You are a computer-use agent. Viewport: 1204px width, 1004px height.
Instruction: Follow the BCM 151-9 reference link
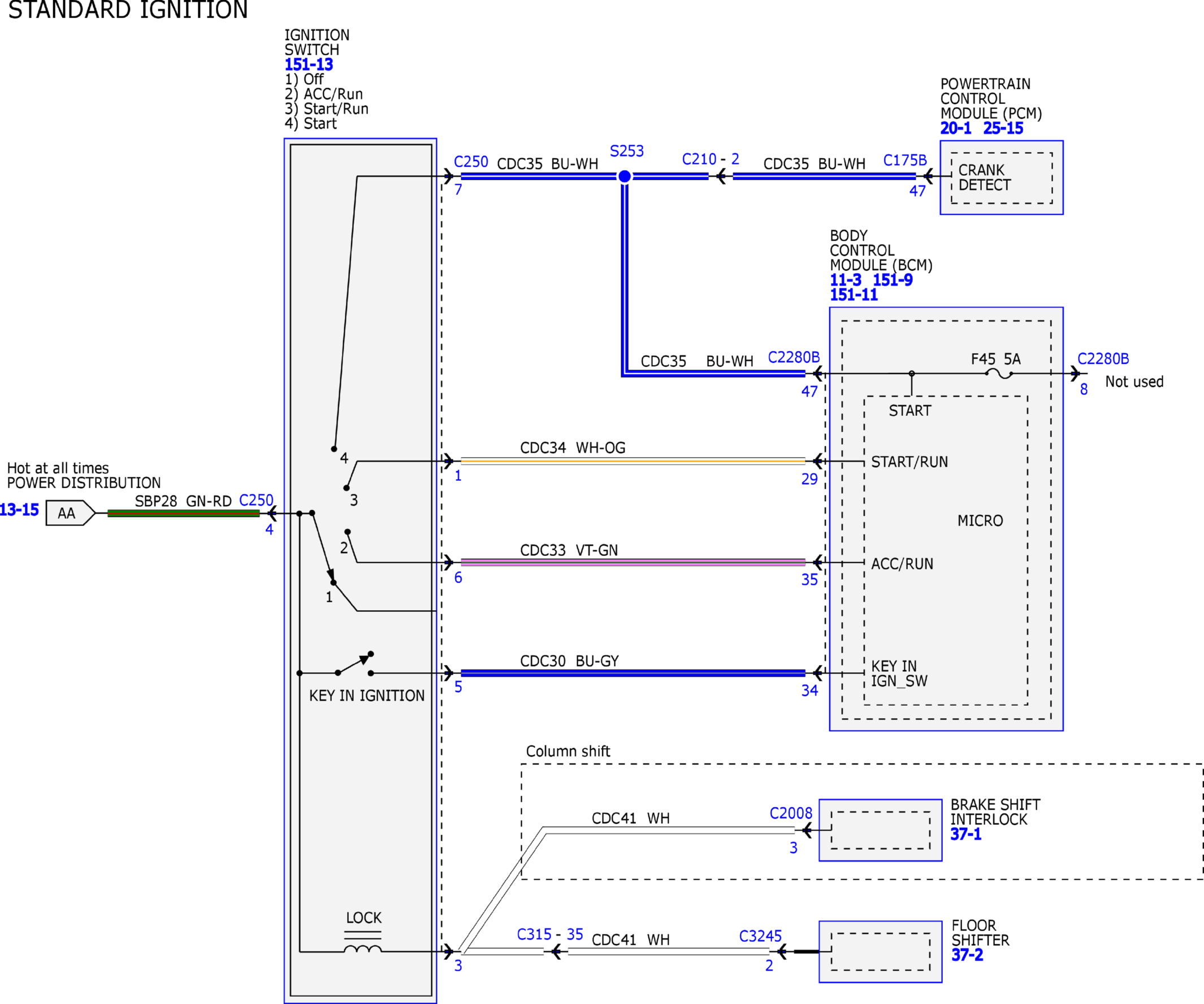point(892,280)
